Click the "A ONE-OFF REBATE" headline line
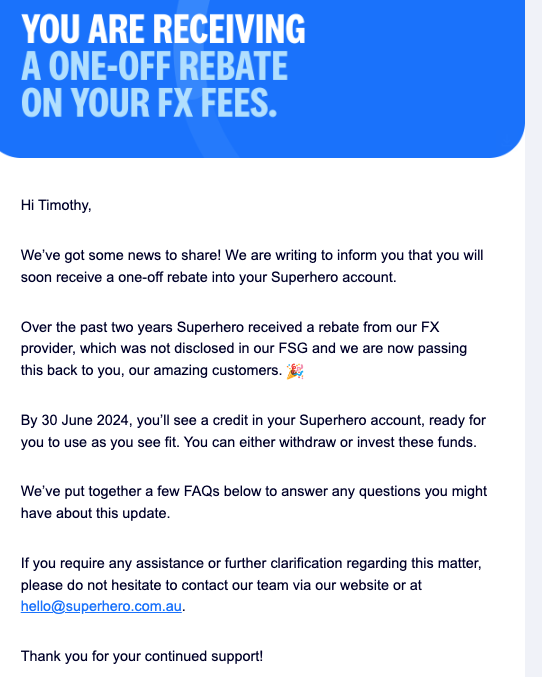This screenshot has width=542, height=677. pyautogui.click(x=154, y=66)
